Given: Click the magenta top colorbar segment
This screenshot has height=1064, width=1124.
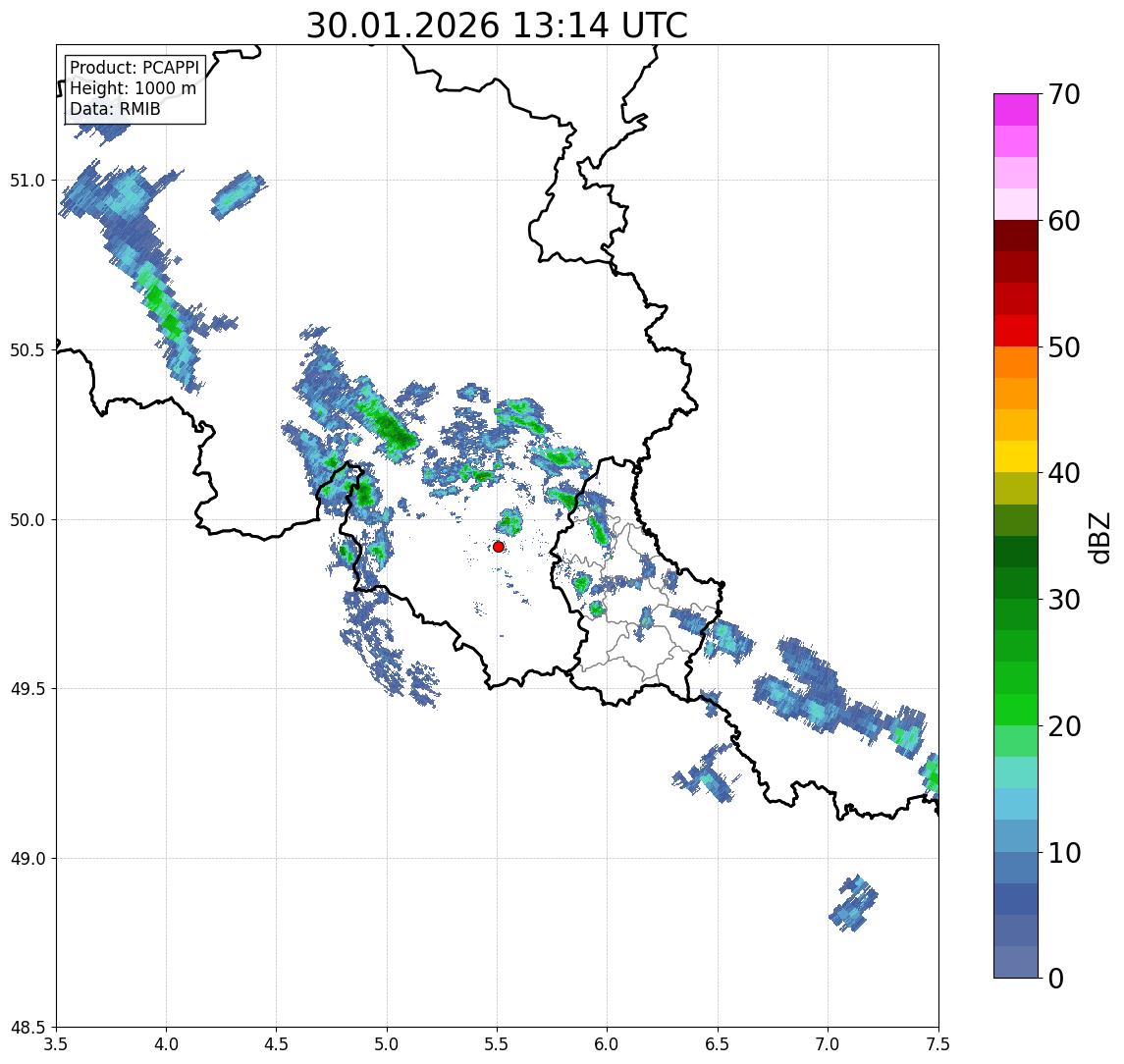Looking at the screenshot, I should coord(1016,110).
